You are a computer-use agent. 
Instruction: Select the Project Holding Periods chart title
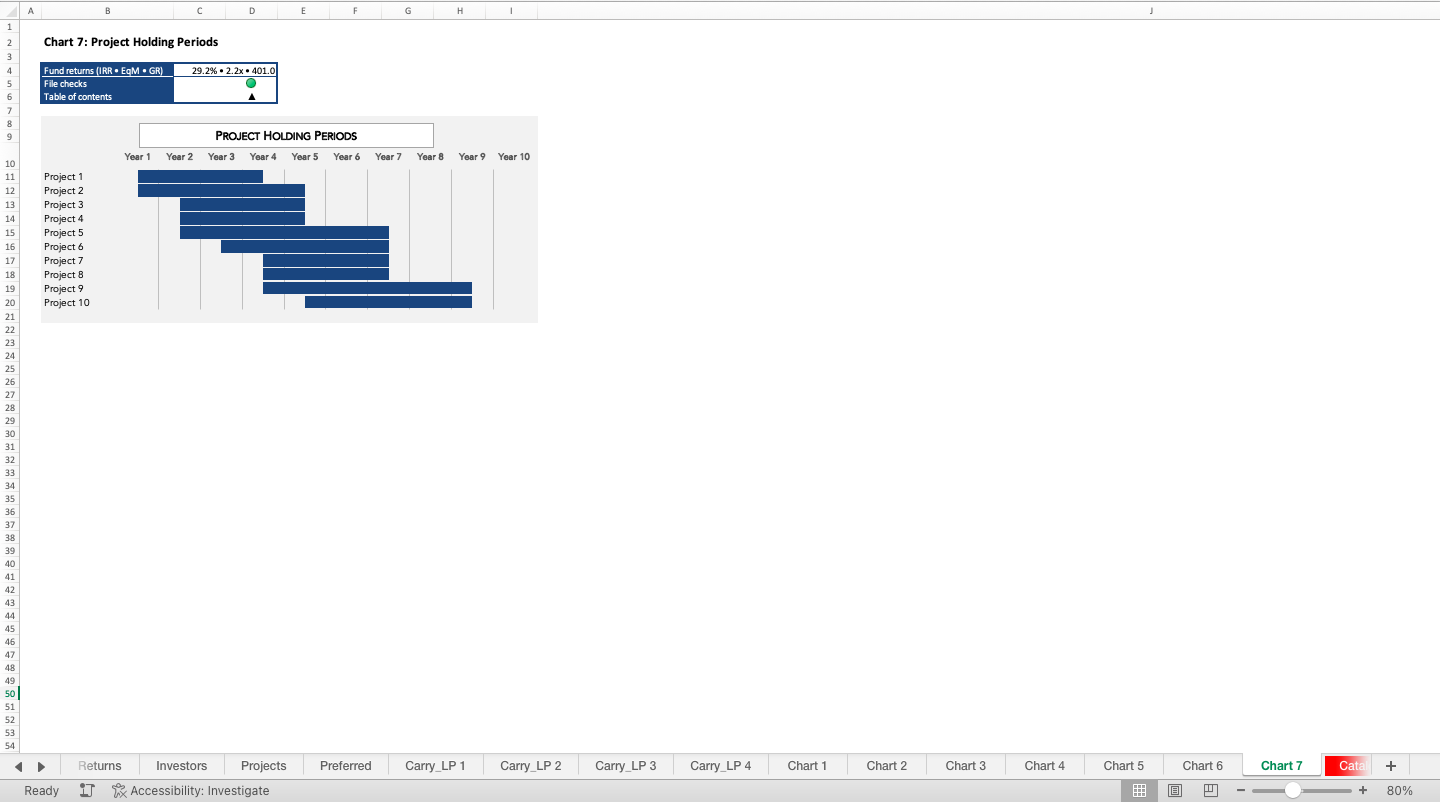point(286,135)
